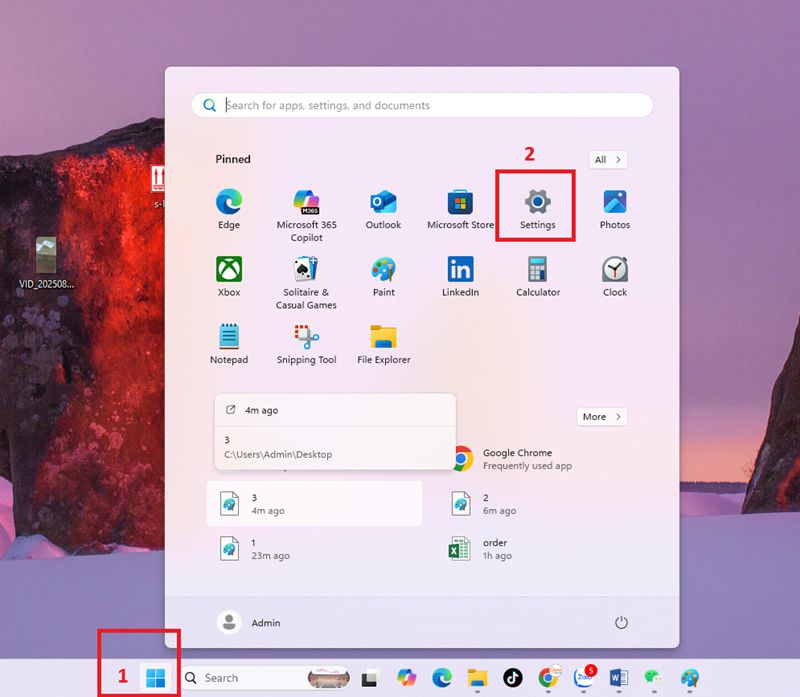Open Zalo from the taskbar
Screen dimensions: 800x697
(584, 678)
